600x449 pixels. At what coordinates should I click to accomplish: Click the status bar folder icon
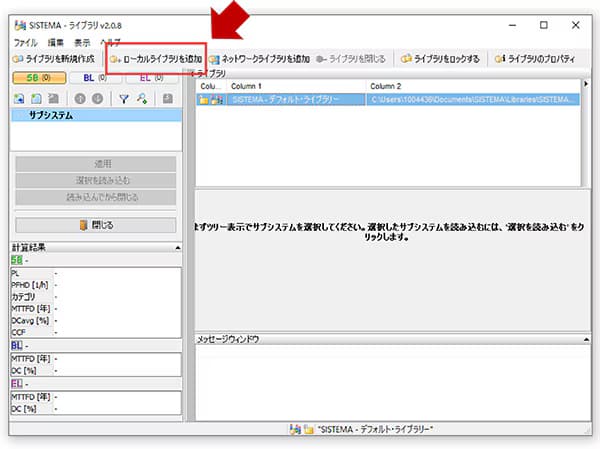(x=309, y=429)
